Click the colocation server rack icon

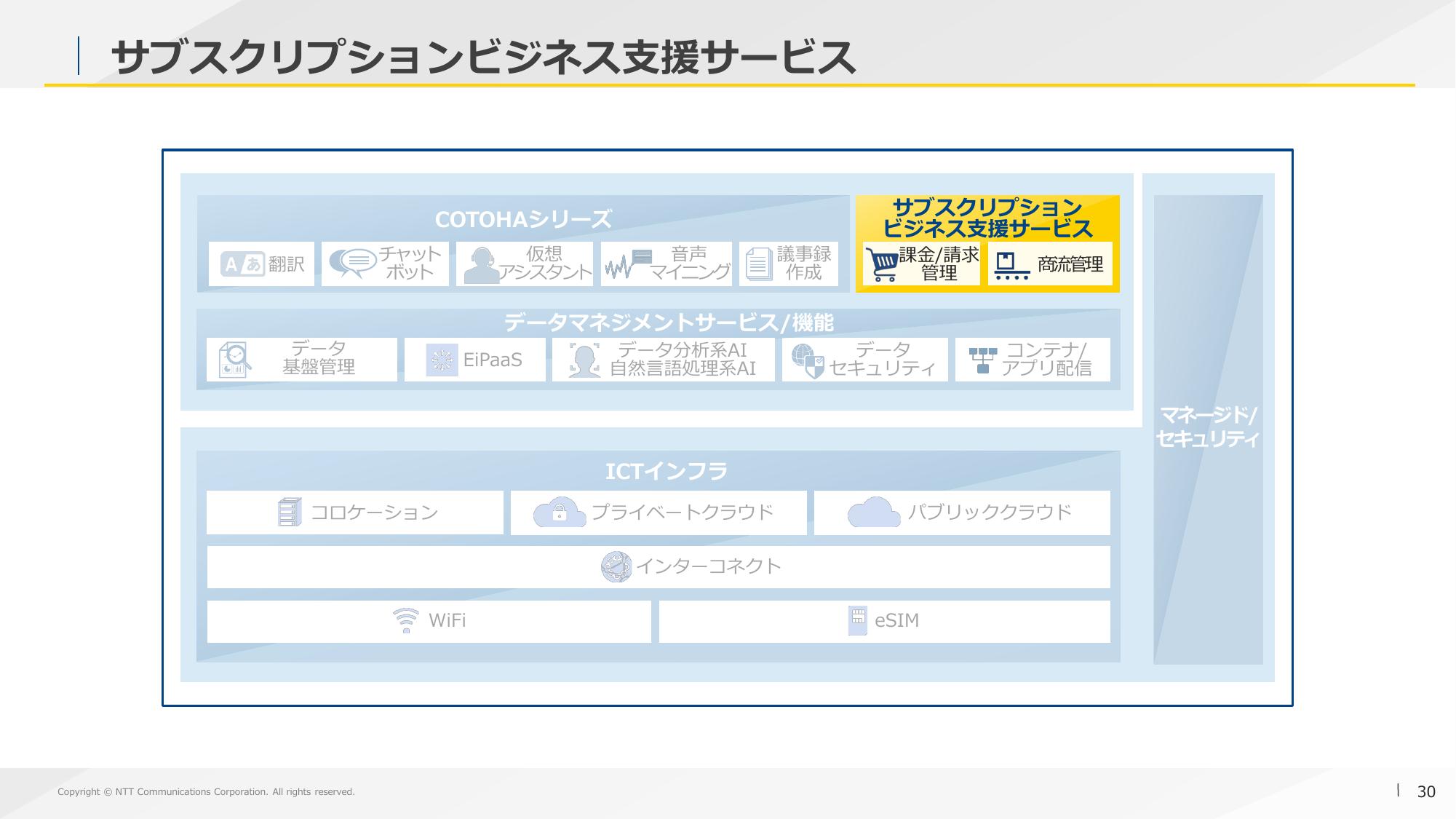[x=290, y=512]
